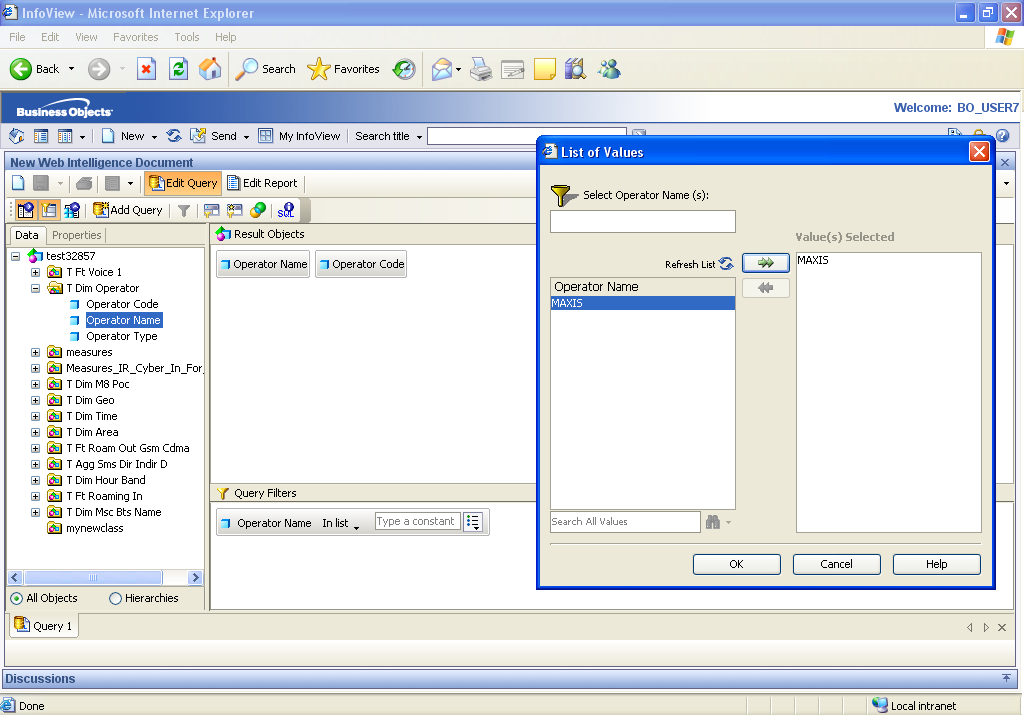This screenshot has height=715, width=1024.
Task: Click the IE Print icon
Action: 481,69
